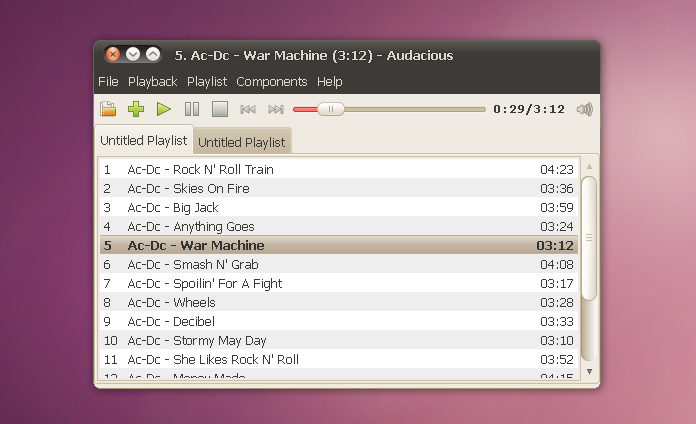696x424 pixels.
Task: Select track Ac-Dc - Skies On Fire
Action: pyautogui.click(x=339, y=188)
